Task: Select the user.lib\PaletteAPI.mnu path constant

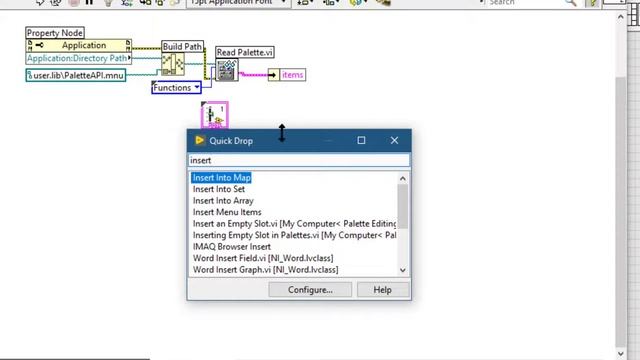Action: point(76,76)
